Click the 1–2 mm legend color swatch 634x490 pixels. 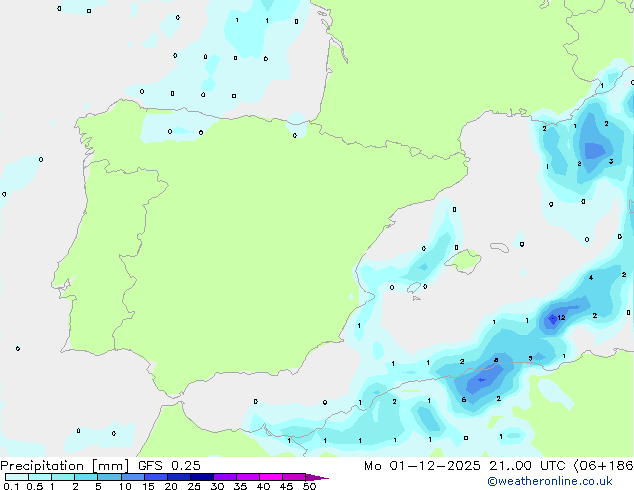click(63, 477)
